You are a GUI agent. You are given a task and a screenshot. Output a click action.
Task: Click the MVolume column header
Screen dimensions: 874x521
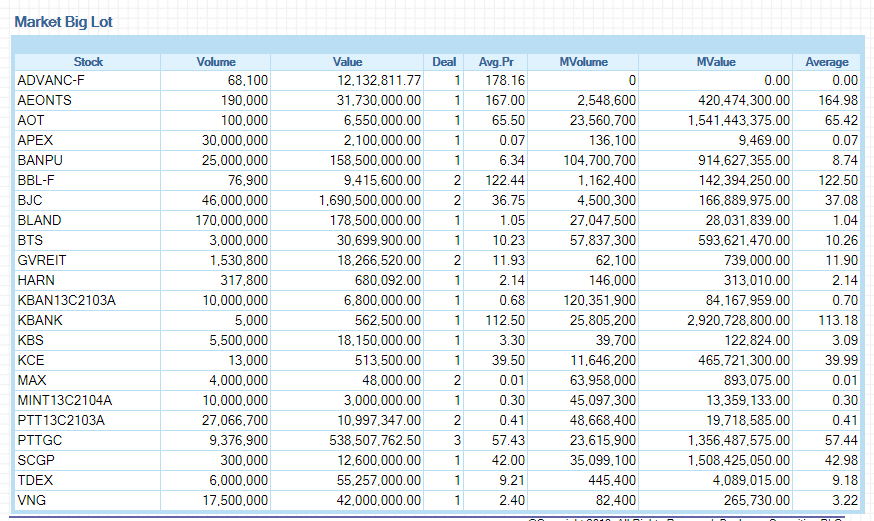pos(583,62)
